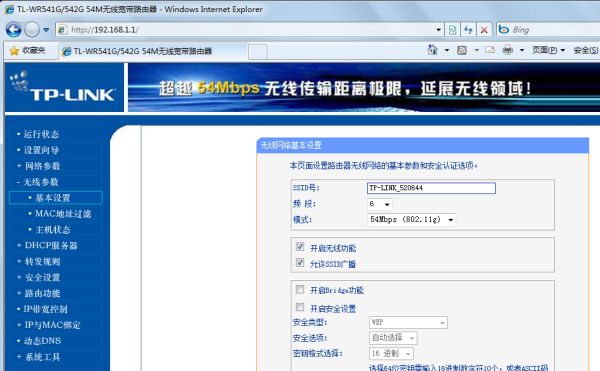Image resolution: width=600 pixels, height=371 pixels.
Task: Open the 安全类型 dropdown showing WEP
Action: coord(408,322)
